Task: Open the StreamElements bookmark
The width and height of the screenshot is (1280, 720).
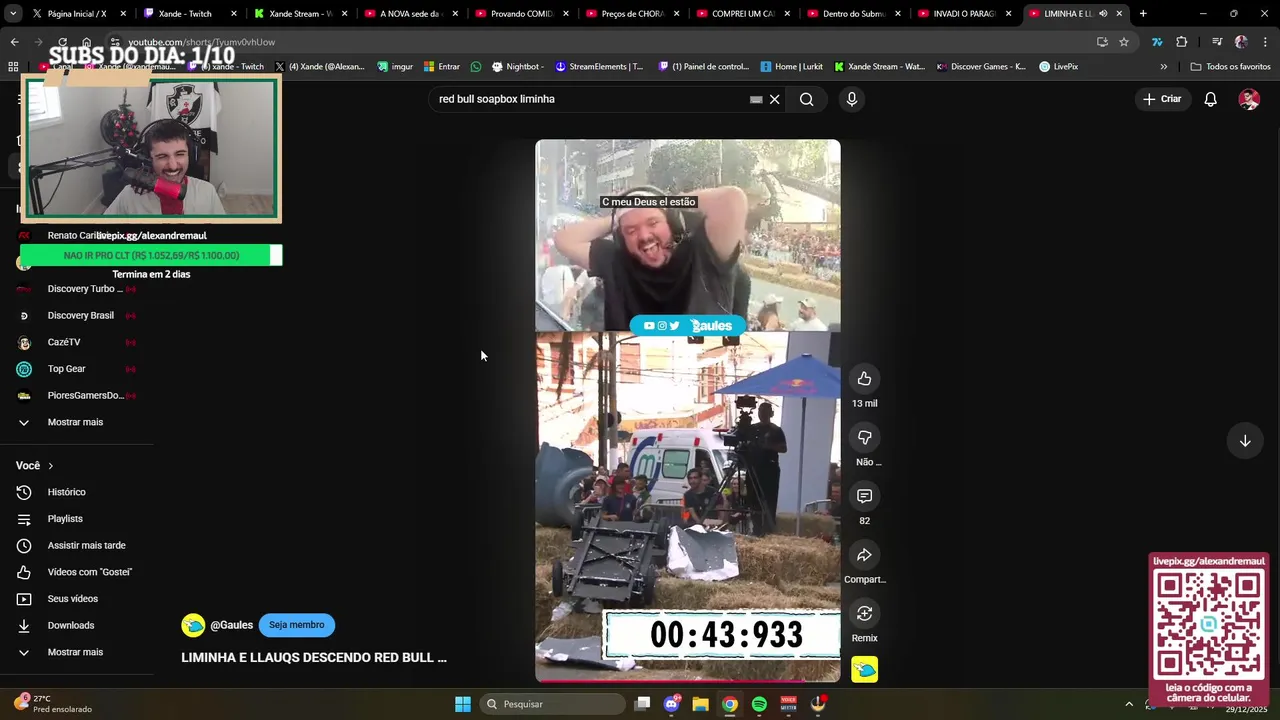Action: coord(599,67)
